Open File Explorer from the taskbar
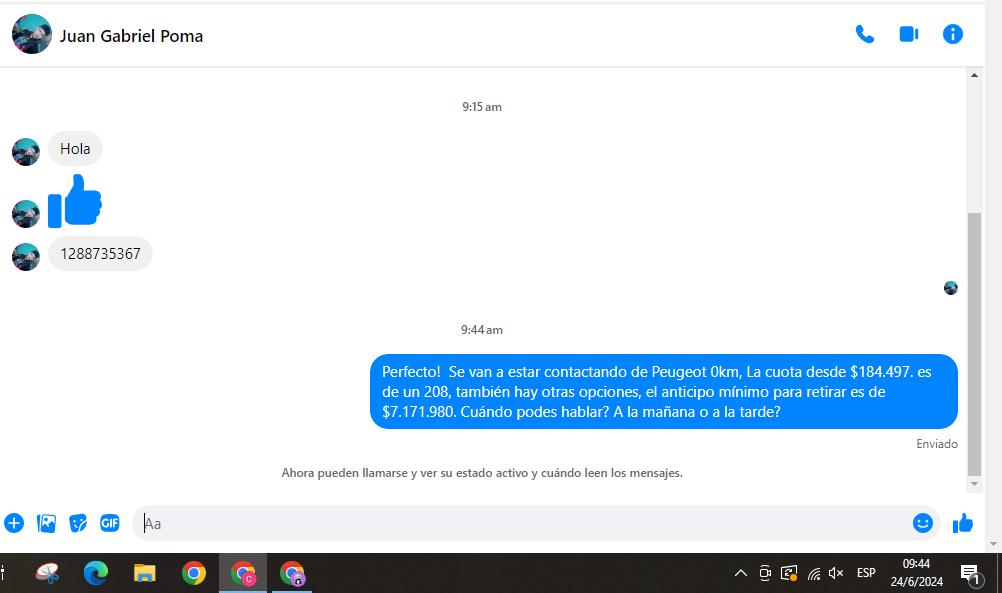 tap(144, 573)
